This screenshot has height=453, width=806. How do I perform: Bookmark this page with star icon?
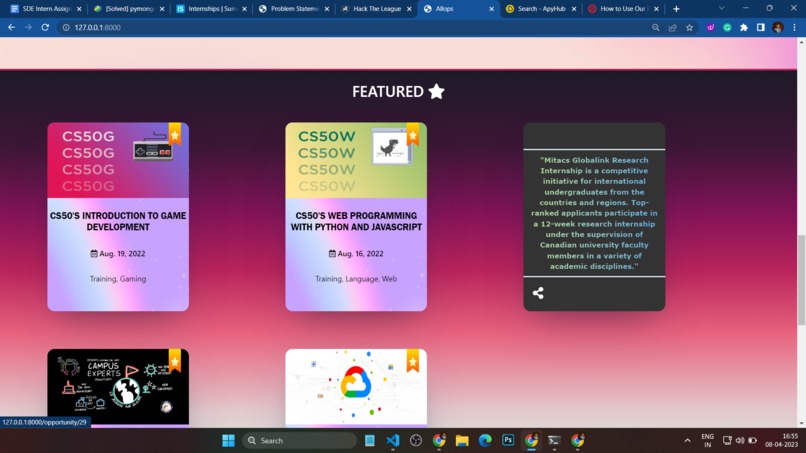click(689, 27)
